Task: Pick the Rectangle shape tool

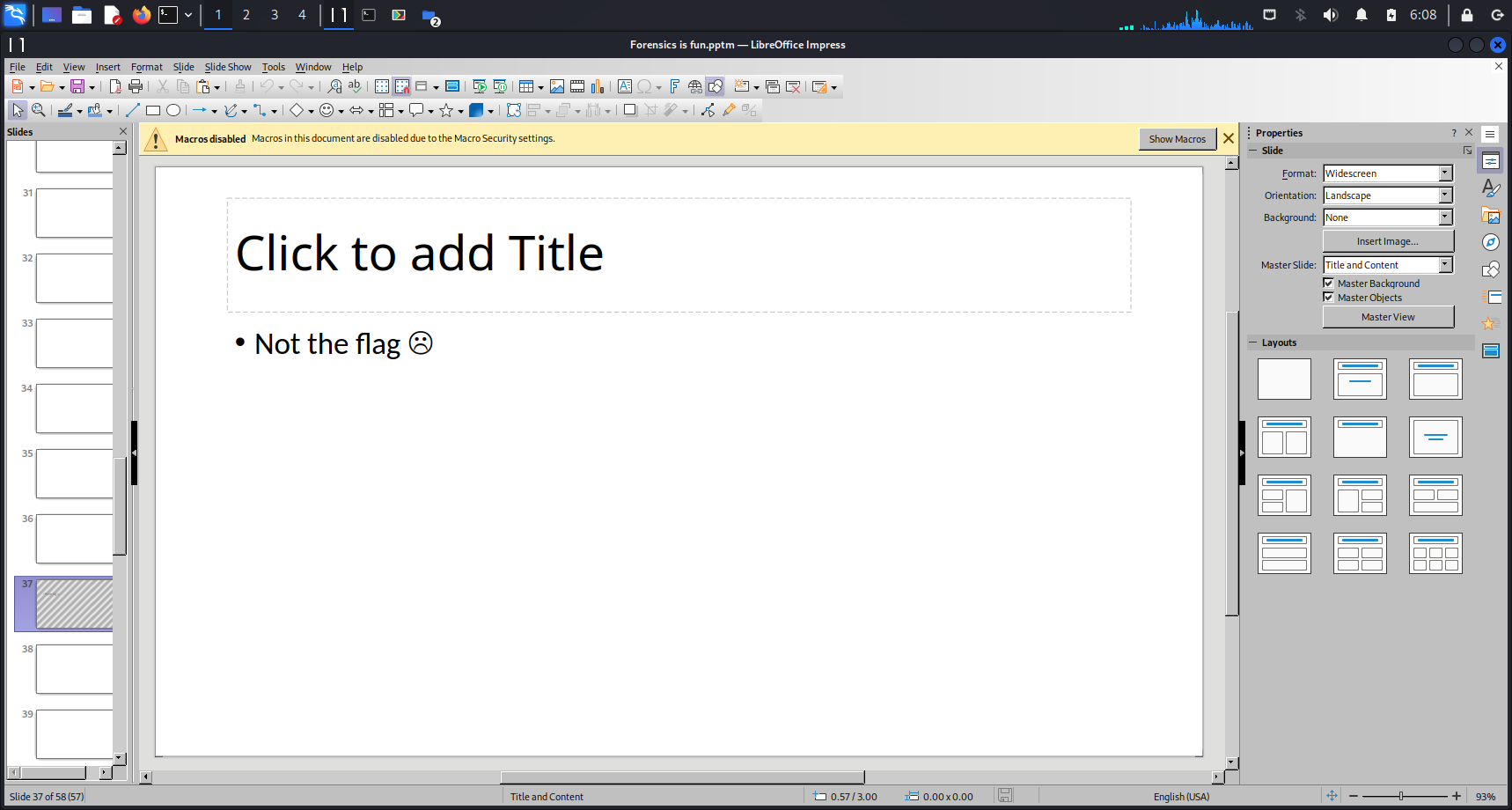Action: coord(152,110)
